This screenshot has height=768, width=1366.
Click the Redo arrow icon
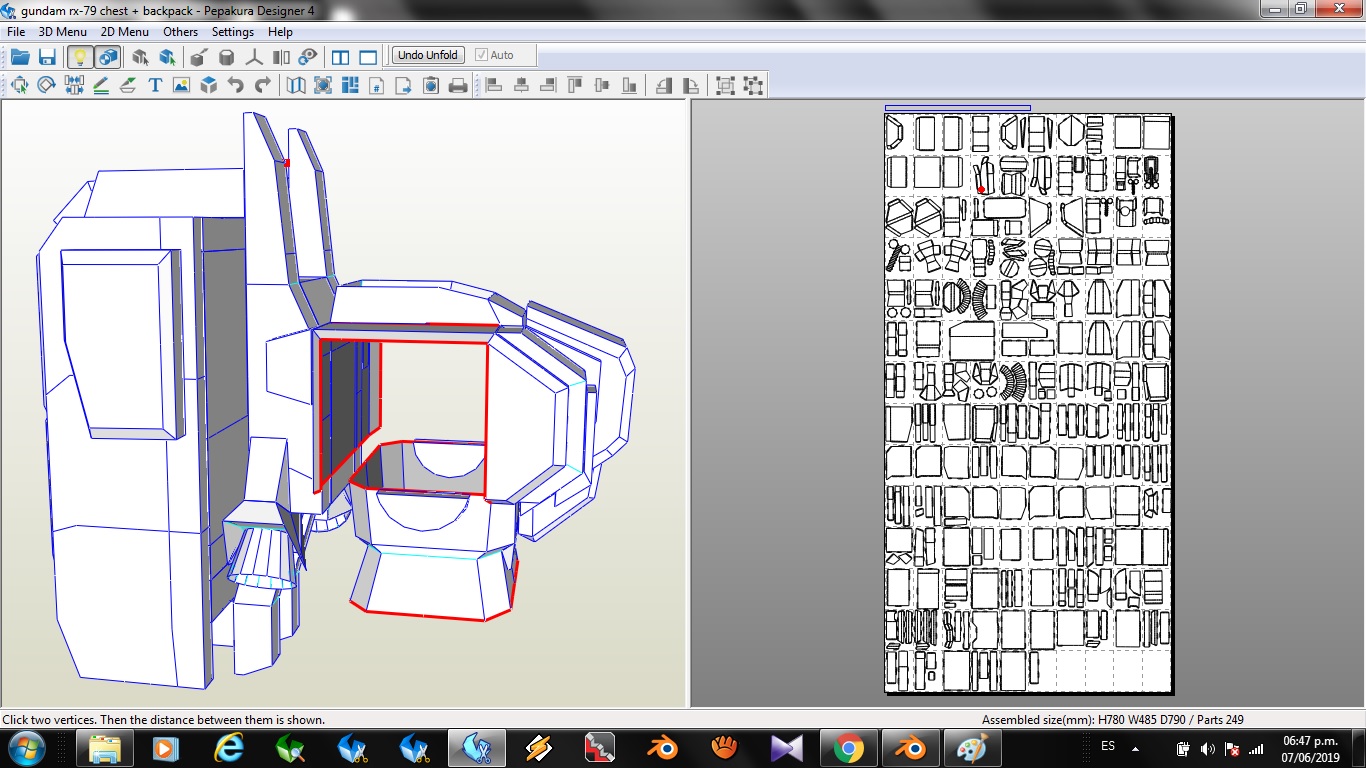(263, 85)
